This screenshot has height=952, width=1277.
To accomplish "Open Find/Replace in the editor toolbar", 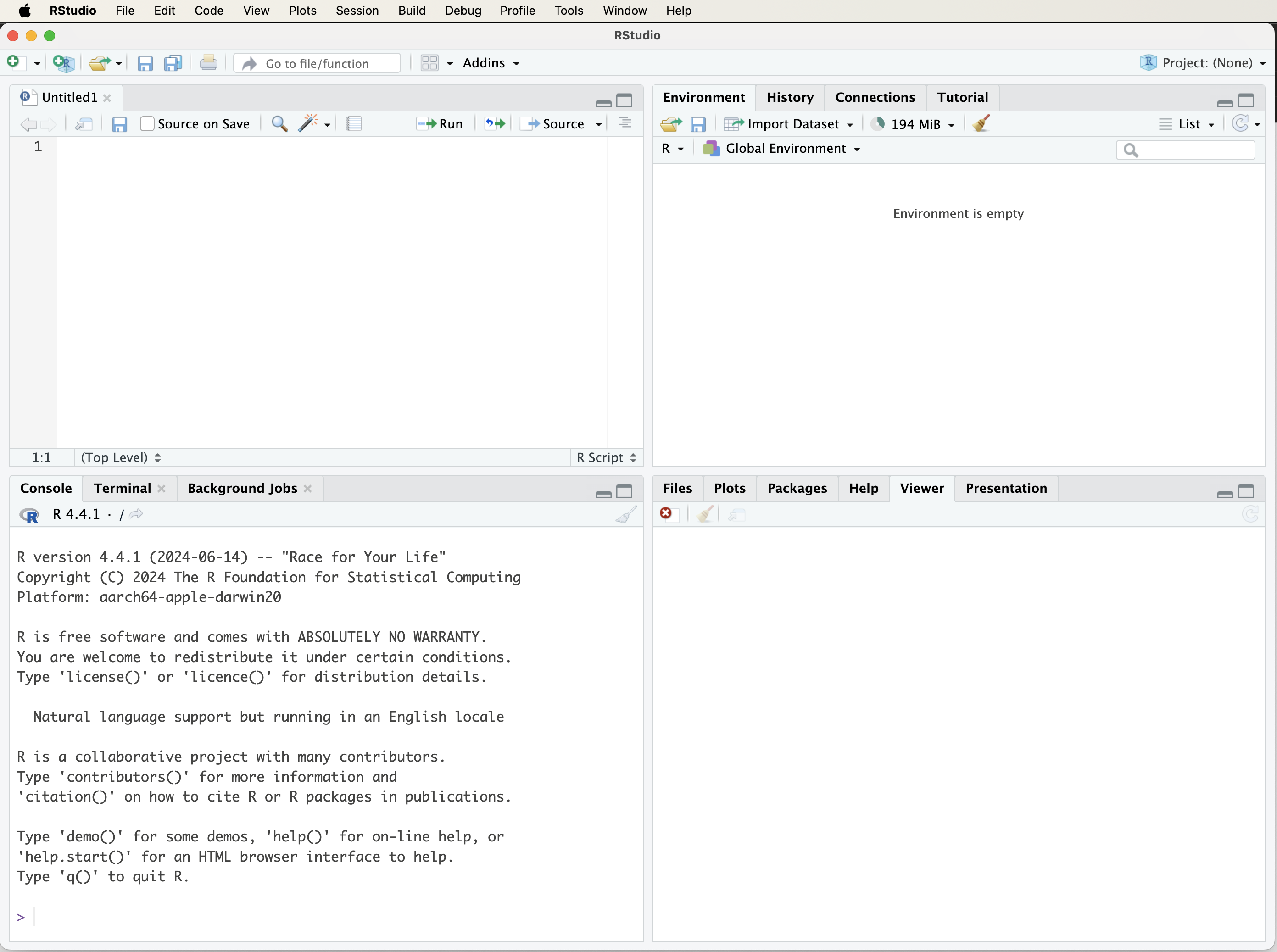I will pos(279,124).
